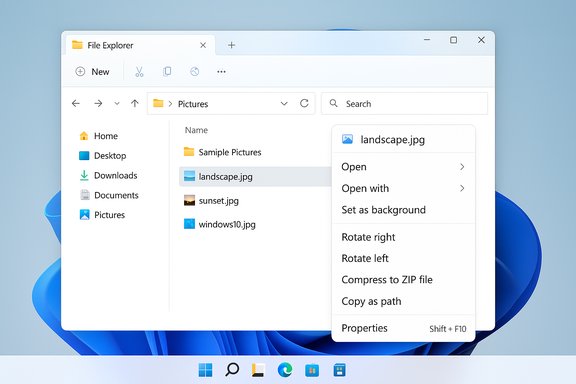This screenshot has height=384, width=576.
Task: Click the landscape.jpg context menu header
Action: coord(403,140)
